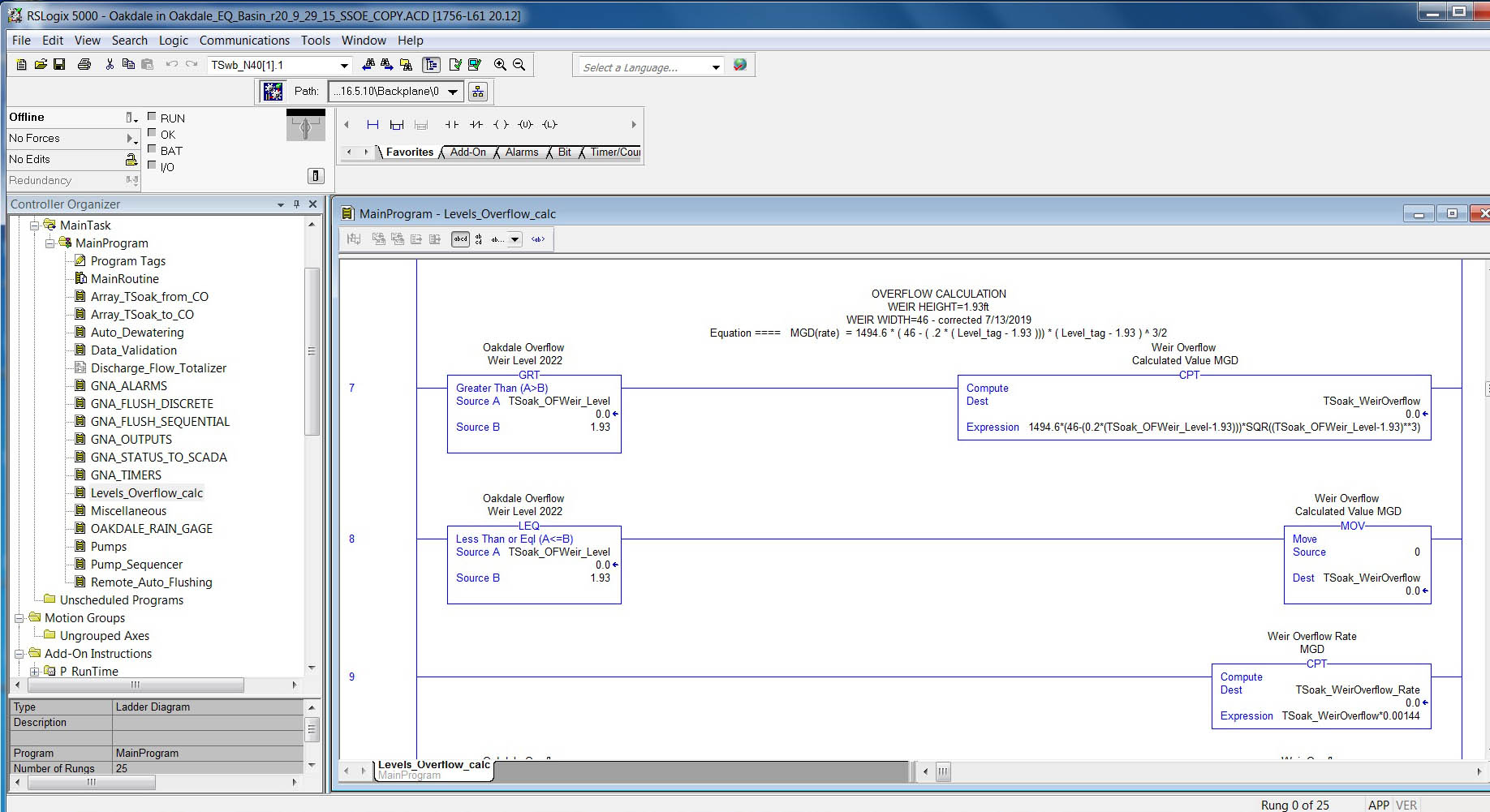1490x812 pixels.
Task: Open the GNA_ALARMS routine in the tree
Action: point(128,386)
